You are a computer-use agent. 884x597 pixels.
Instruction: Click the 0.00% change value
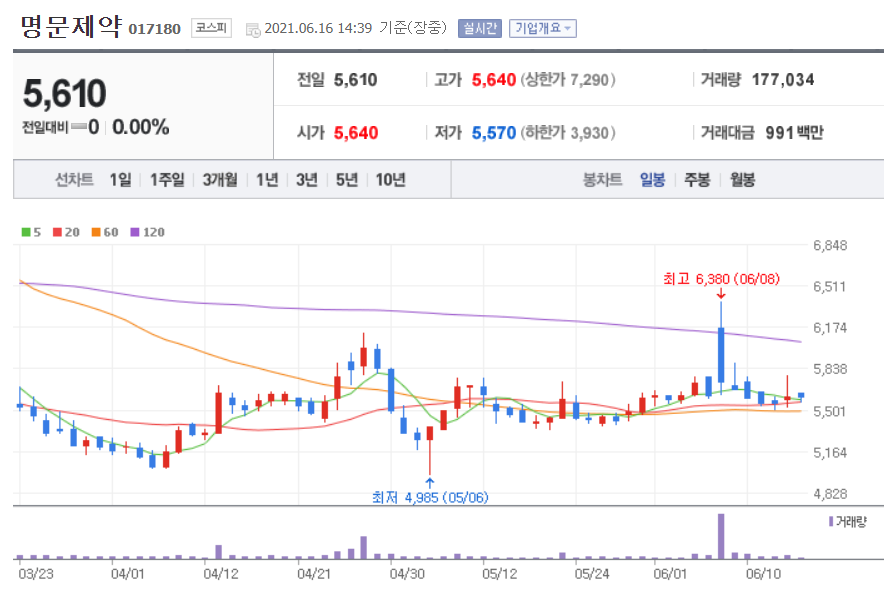tap(141, 127)
